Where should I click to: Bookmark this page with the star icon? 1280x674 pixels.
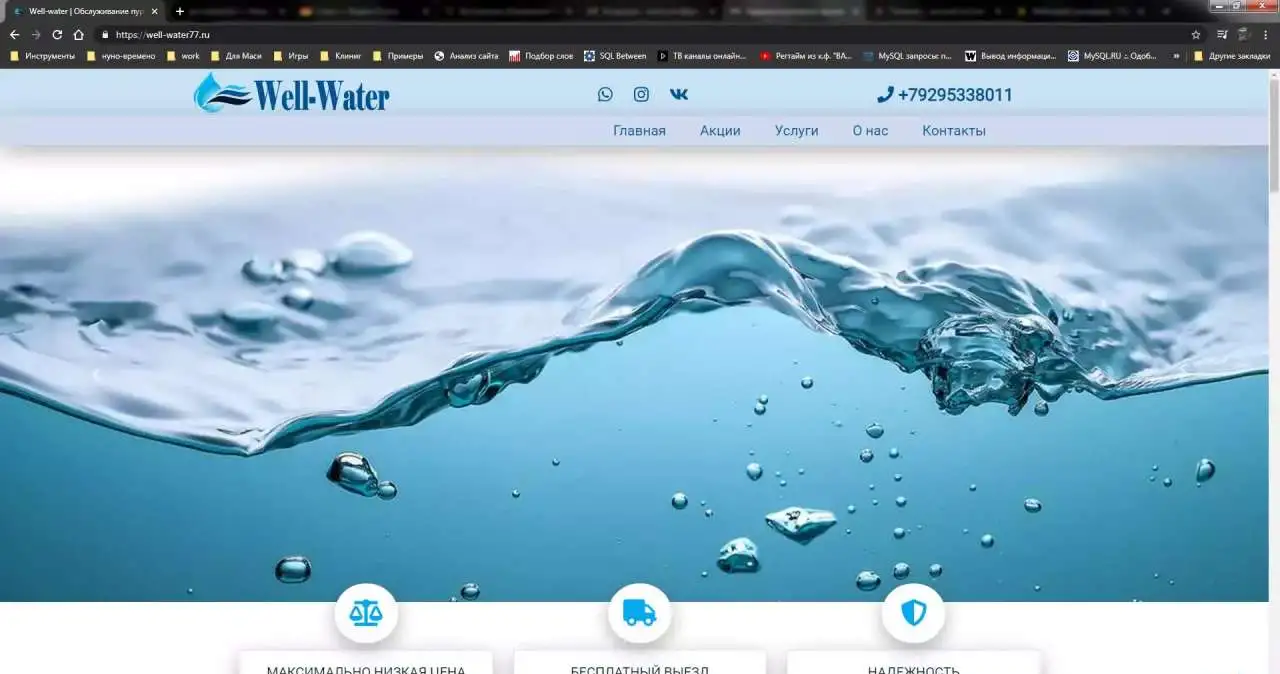(1195, 34)
